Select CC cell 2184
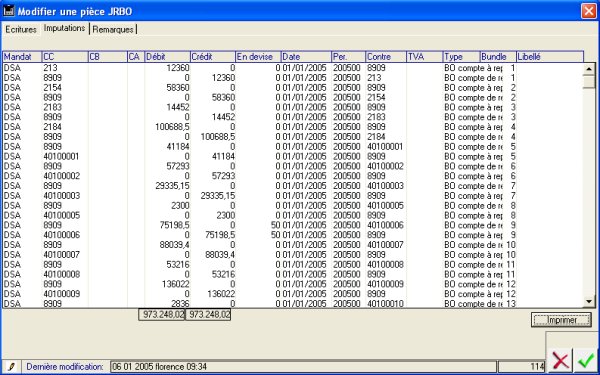 (x=52, y=127)
